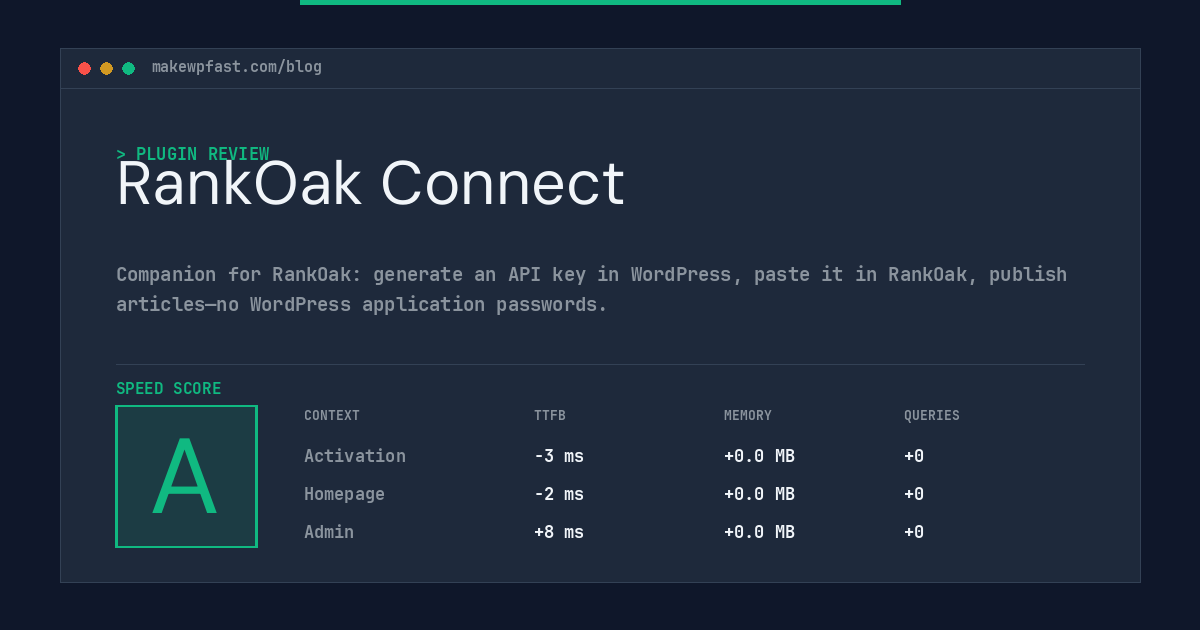Click the yellow window dot

tap(106, 68)
